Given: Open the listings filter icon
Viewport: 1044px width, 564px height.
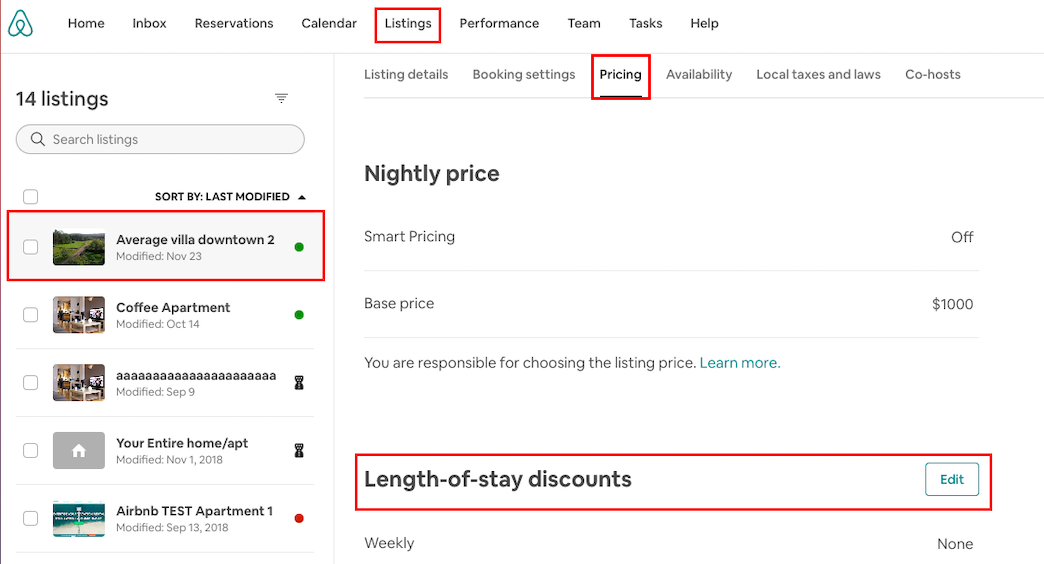Looking at the screenshot, I should click(282, 99).
